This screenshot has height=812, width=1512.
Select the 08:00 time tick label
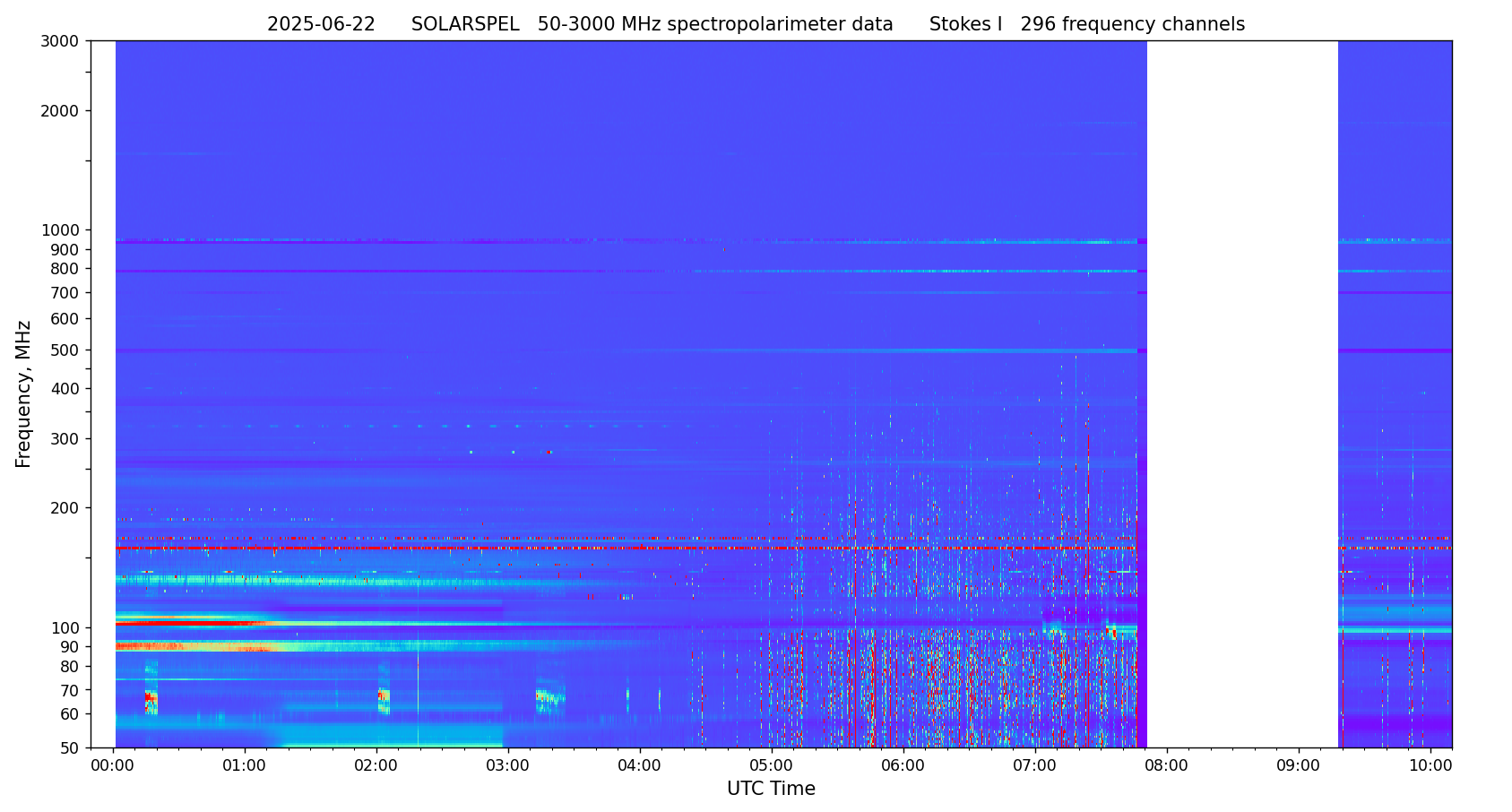[1166, 766]
